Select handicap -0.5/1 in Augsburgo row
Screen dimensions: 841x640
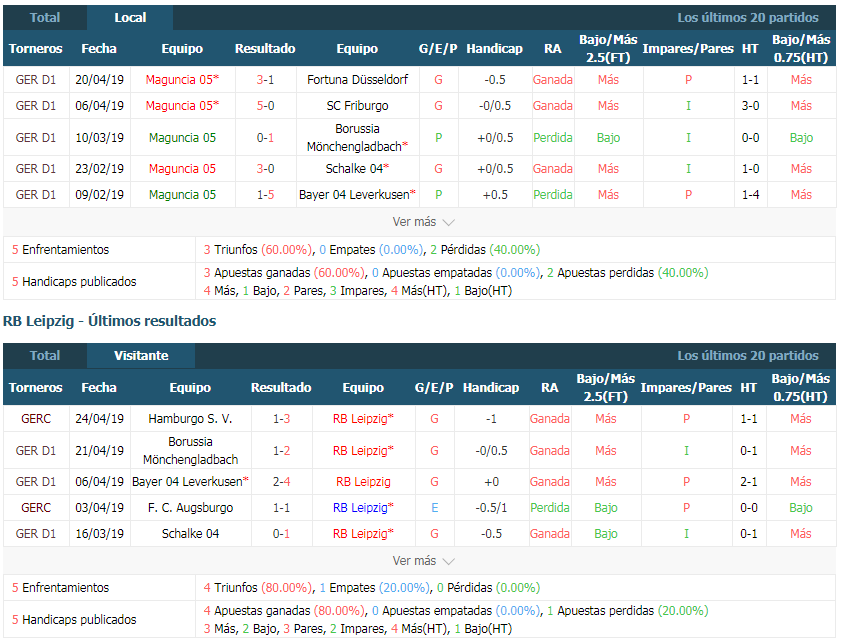pyautogui.click(x=491, y=508)
